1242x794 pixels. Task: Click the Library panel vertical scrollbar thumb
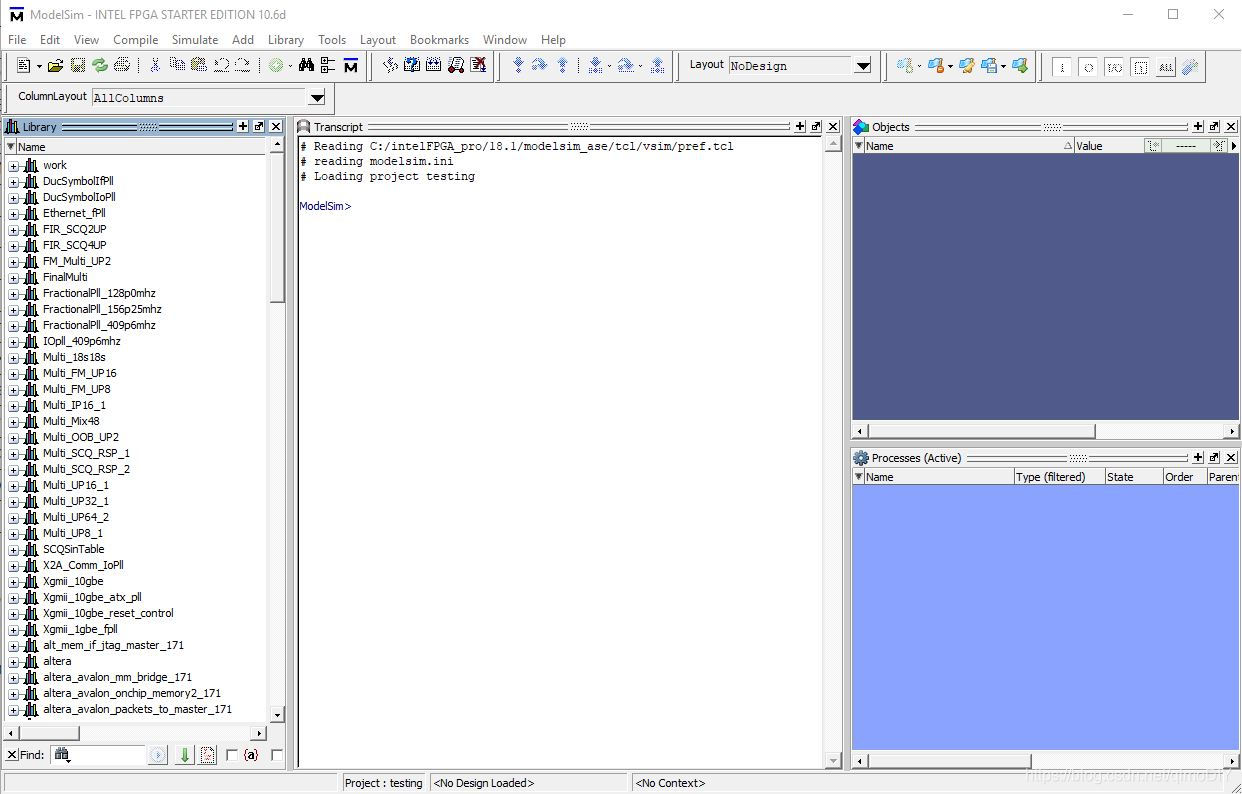278,228
